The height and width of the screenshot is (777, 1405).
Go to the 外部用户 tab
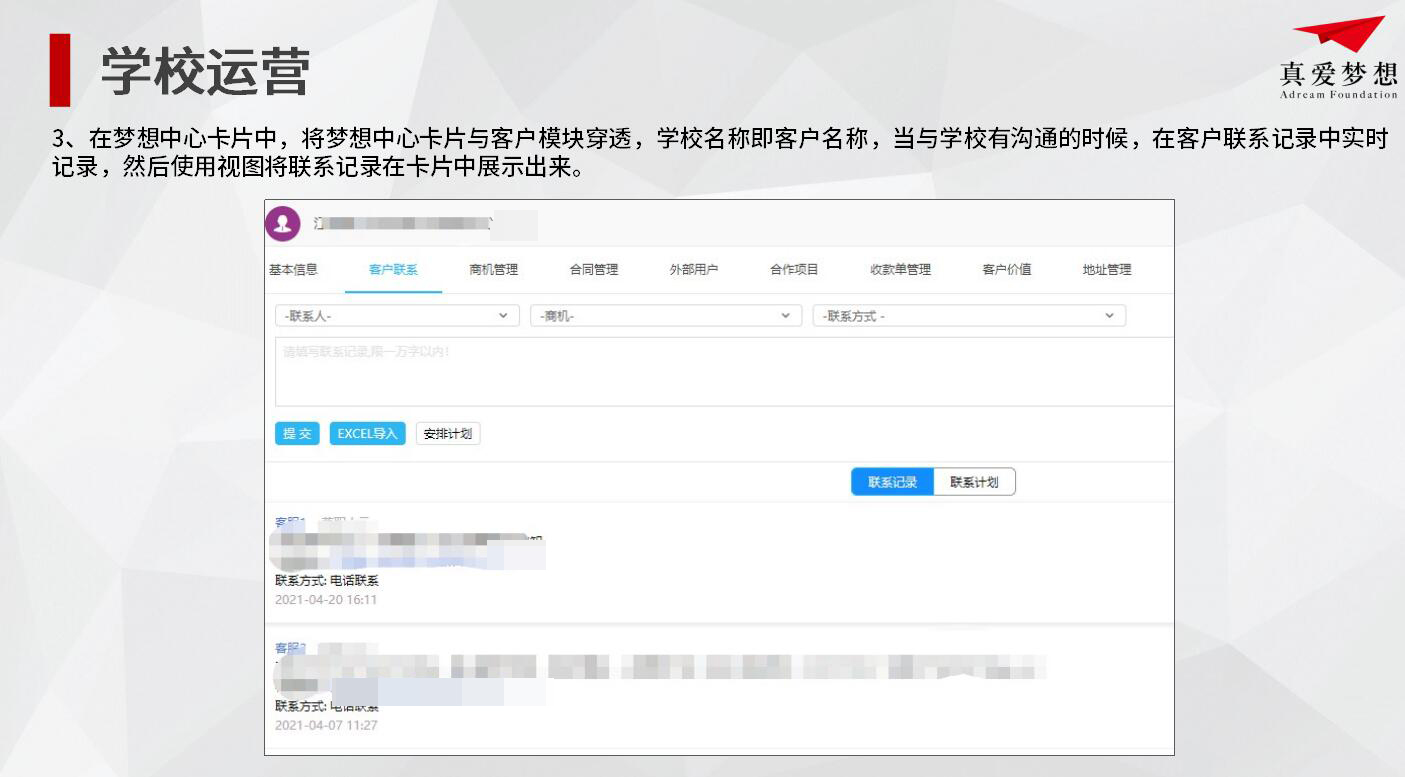click(694, 270)
